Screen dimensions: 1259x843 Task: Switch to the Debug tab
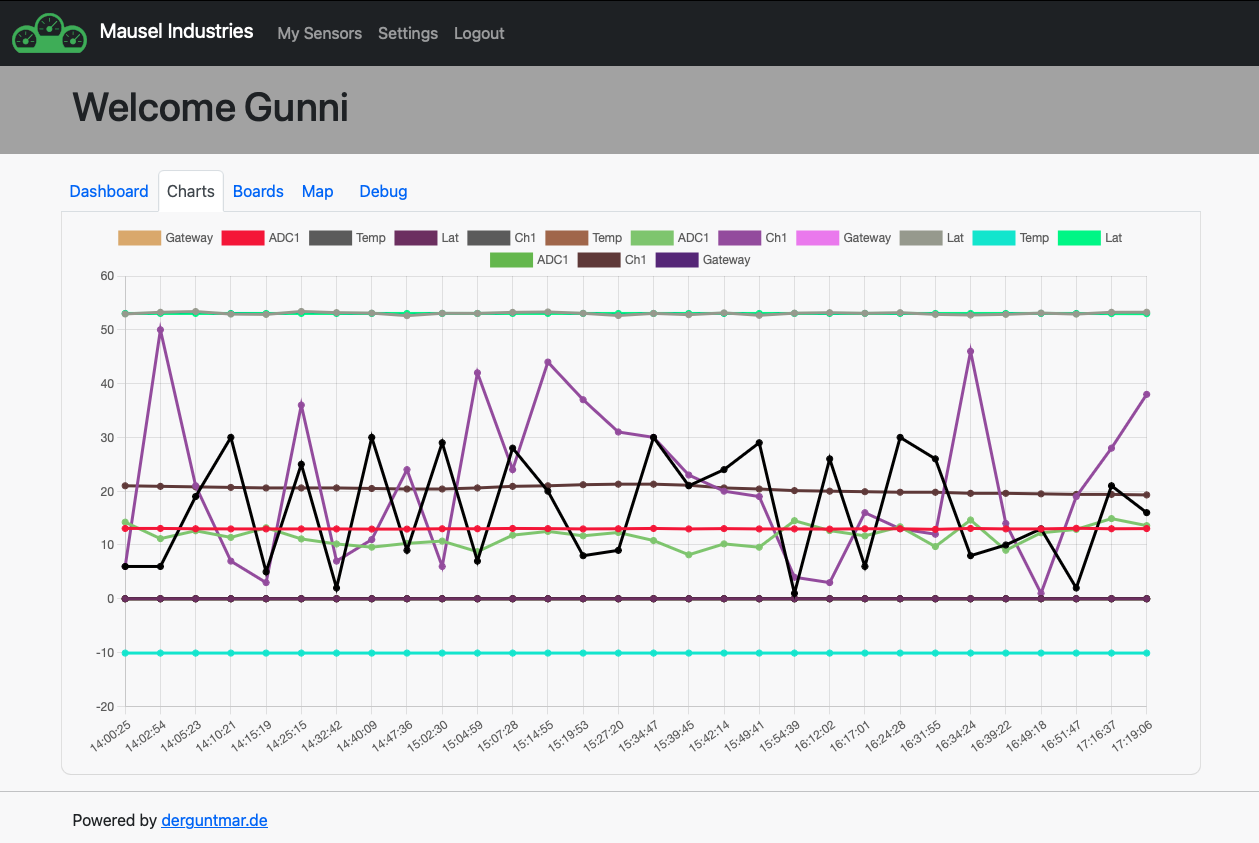coord(383,191)
